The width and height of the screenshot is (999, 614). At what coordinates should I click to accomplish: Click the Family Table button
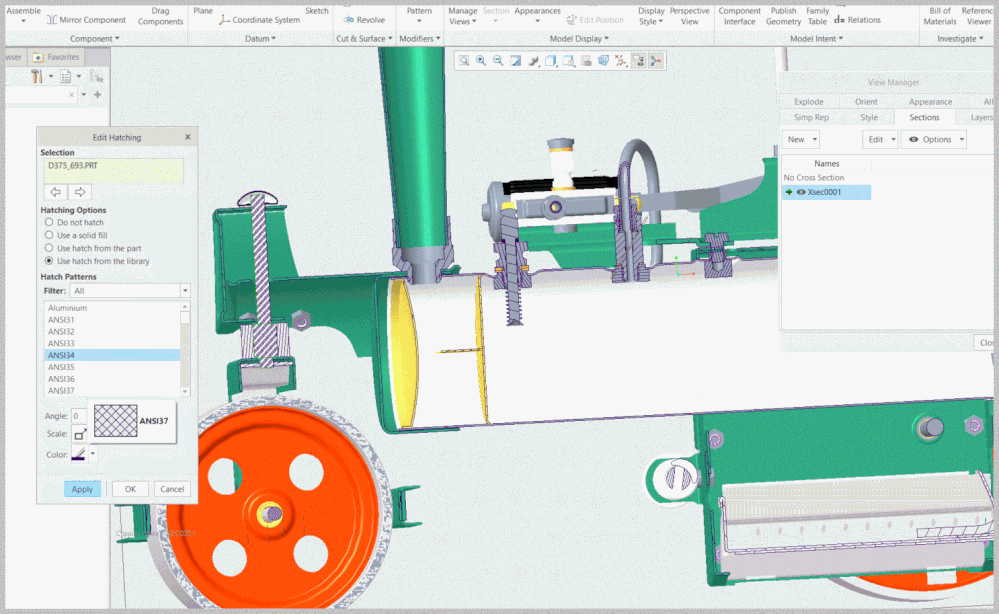[817, 16]
